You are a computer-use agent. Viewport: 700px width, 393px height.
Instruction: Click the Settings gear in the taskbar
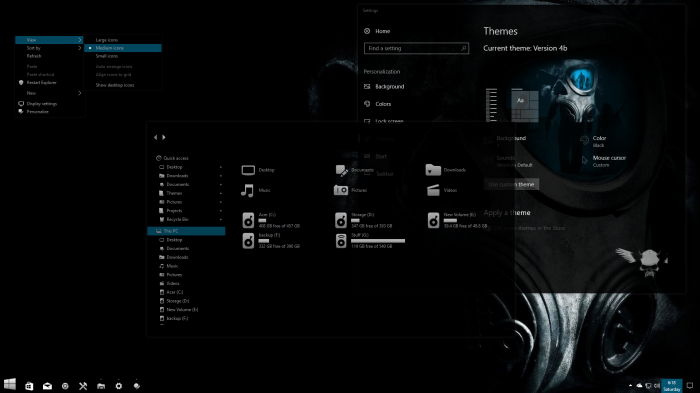pos(119,386)
